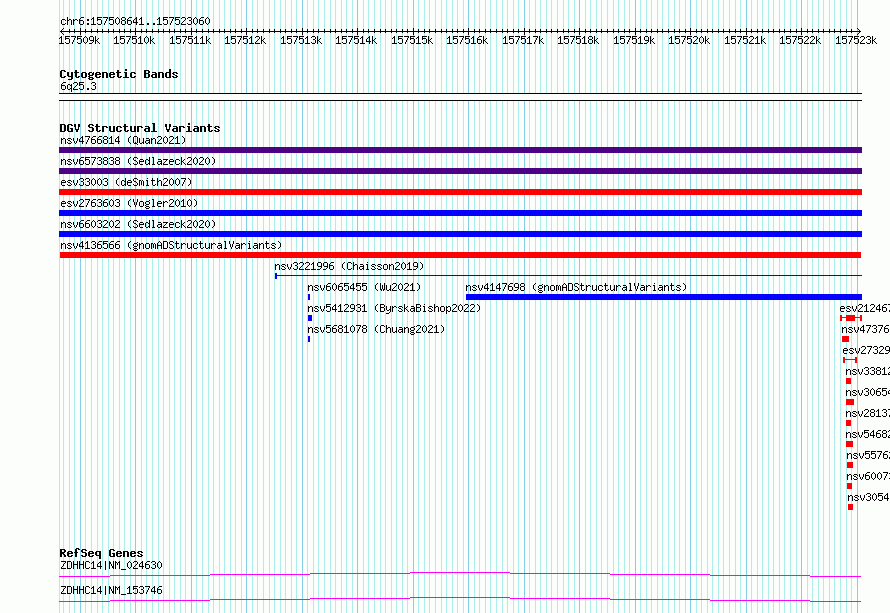Open the truncated nsv55762 variant label
Image resolution: width=890 pixels, height=613 pixels.
(x=868, y=455)
